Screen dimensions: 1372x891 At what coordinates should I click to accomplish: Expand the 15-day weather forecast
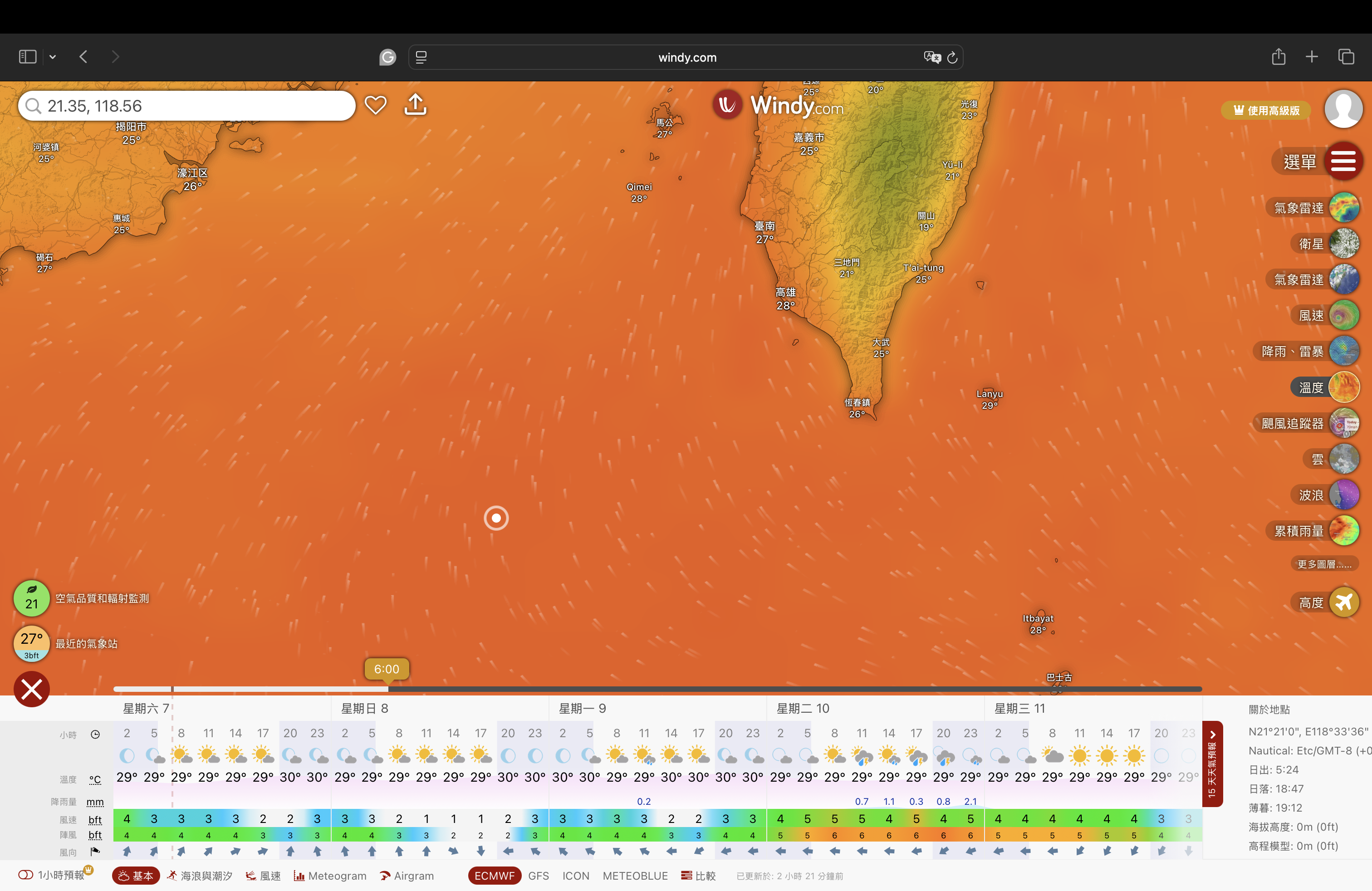[1212, 764]
